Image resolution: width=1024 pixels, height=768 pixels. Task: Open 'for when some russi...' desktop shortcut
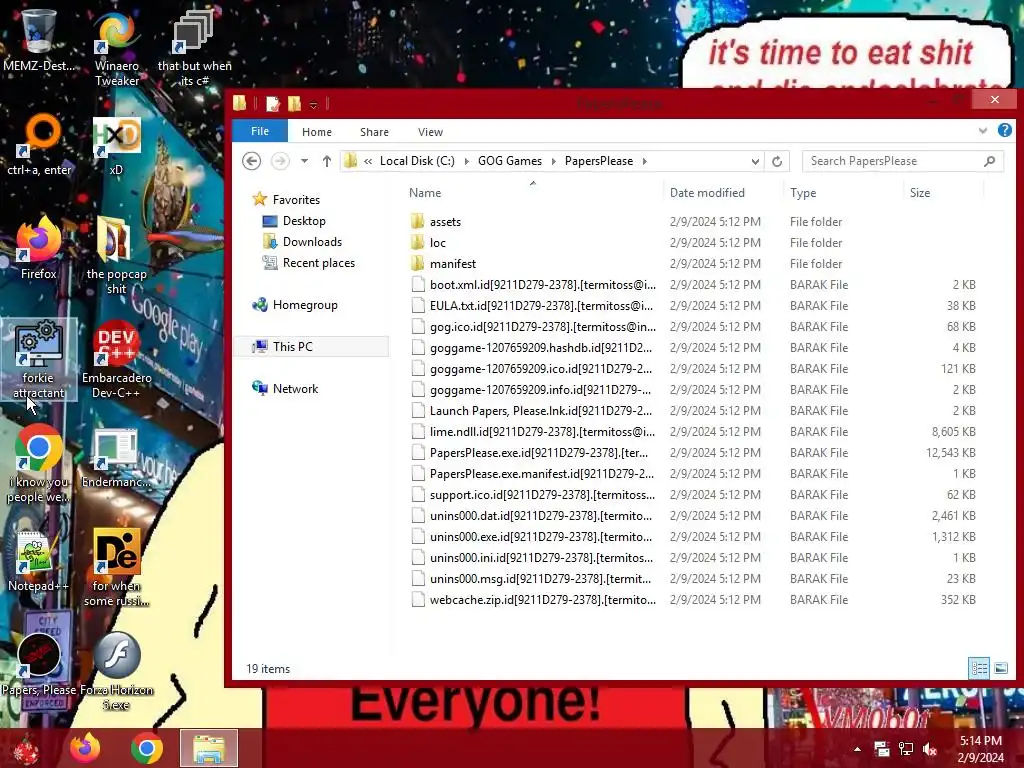point(116,567)
